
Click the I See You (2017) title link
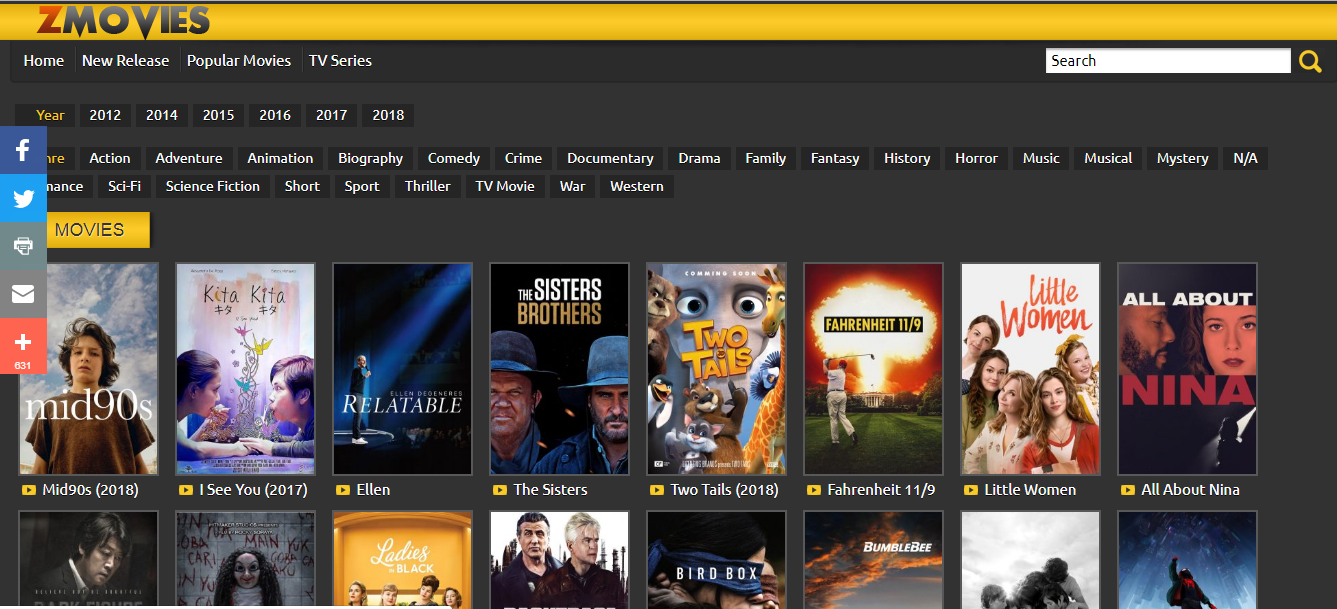pyautogui.click(x=253, y=490)
